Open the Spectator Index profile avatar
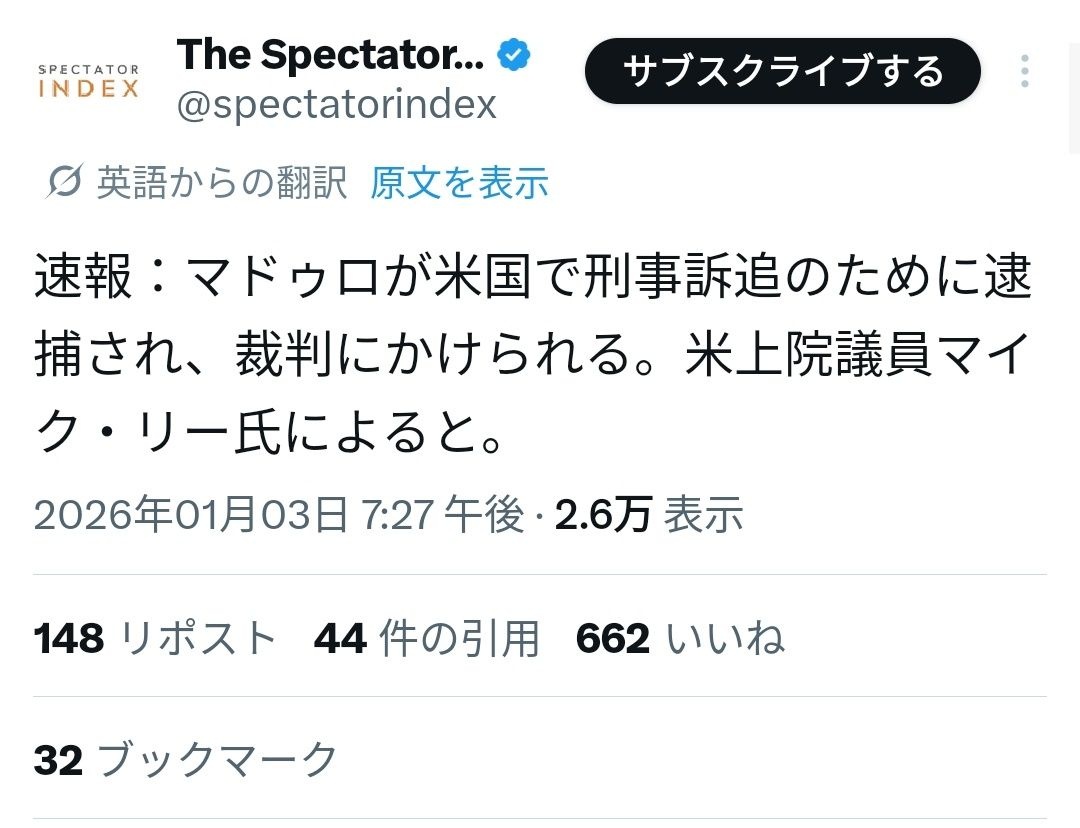1080x828 pixels. click(x=88, y=82)
